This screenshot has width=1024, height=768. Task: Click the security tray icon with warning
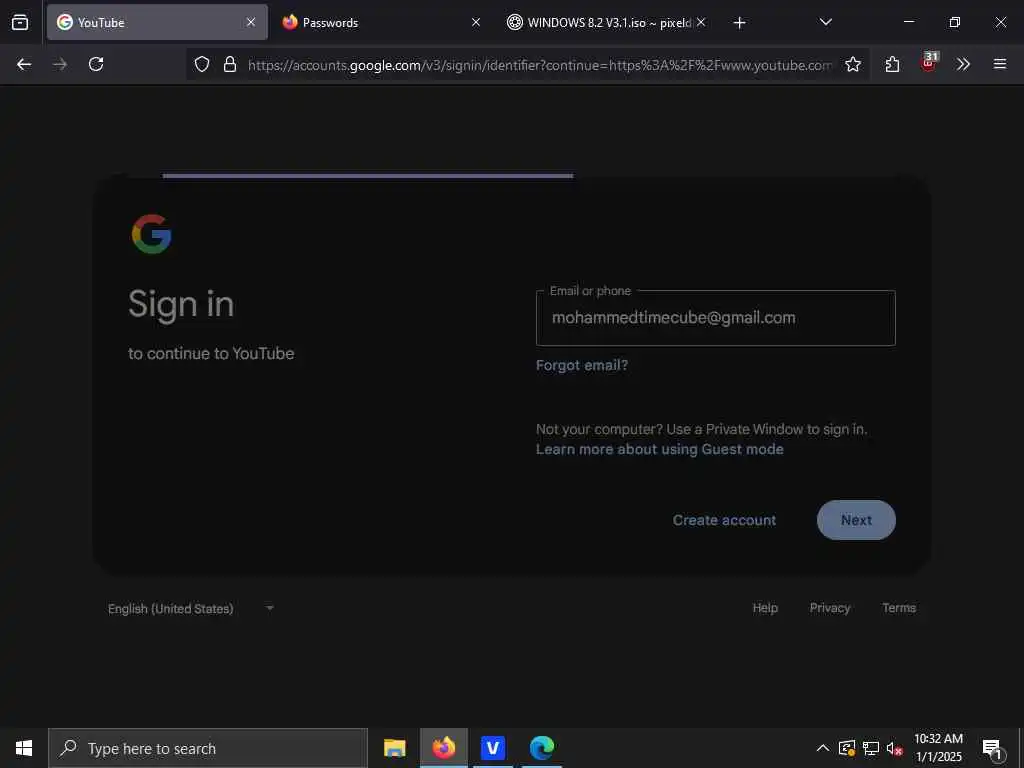846,748
